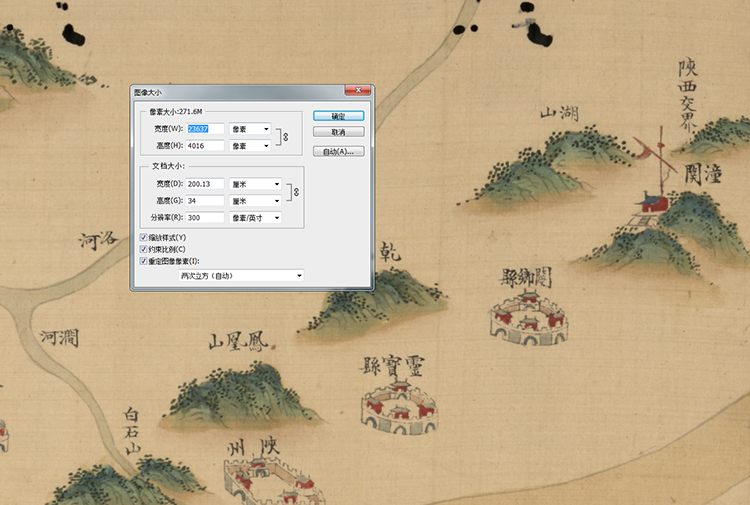Click the 确定 (OK) button
The height and width of the screenshot is (505, 750).
339,116
